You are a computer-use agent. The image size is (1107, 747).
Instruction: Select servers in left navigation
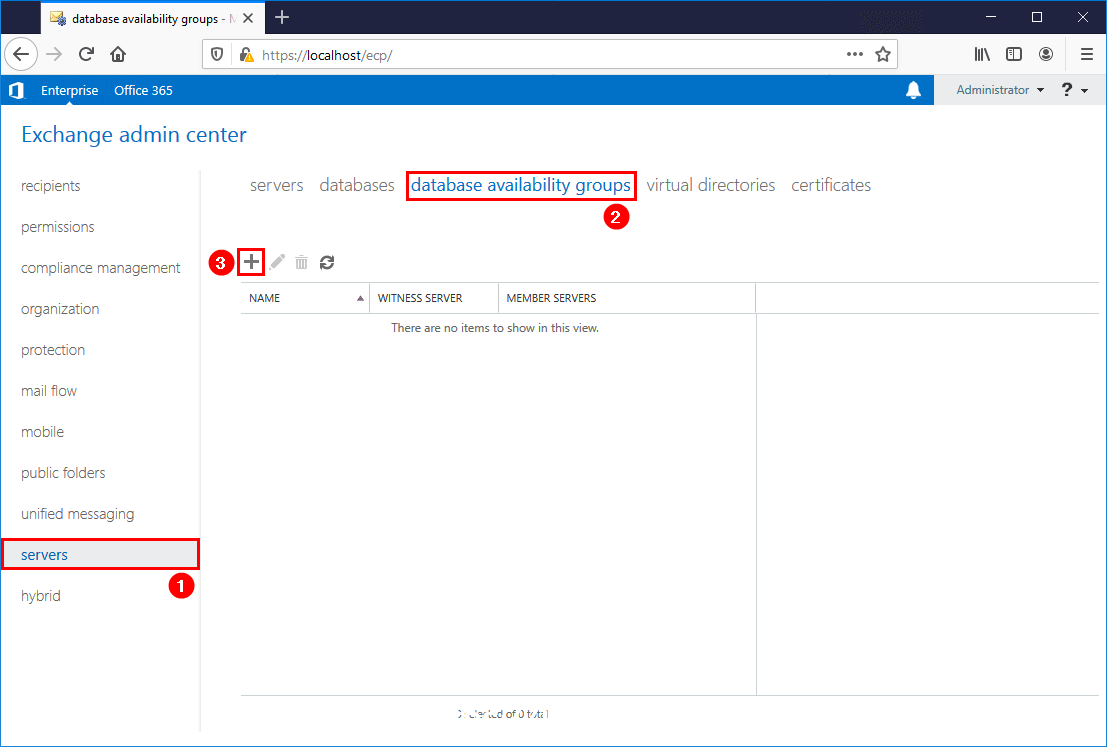pos(100,554)
